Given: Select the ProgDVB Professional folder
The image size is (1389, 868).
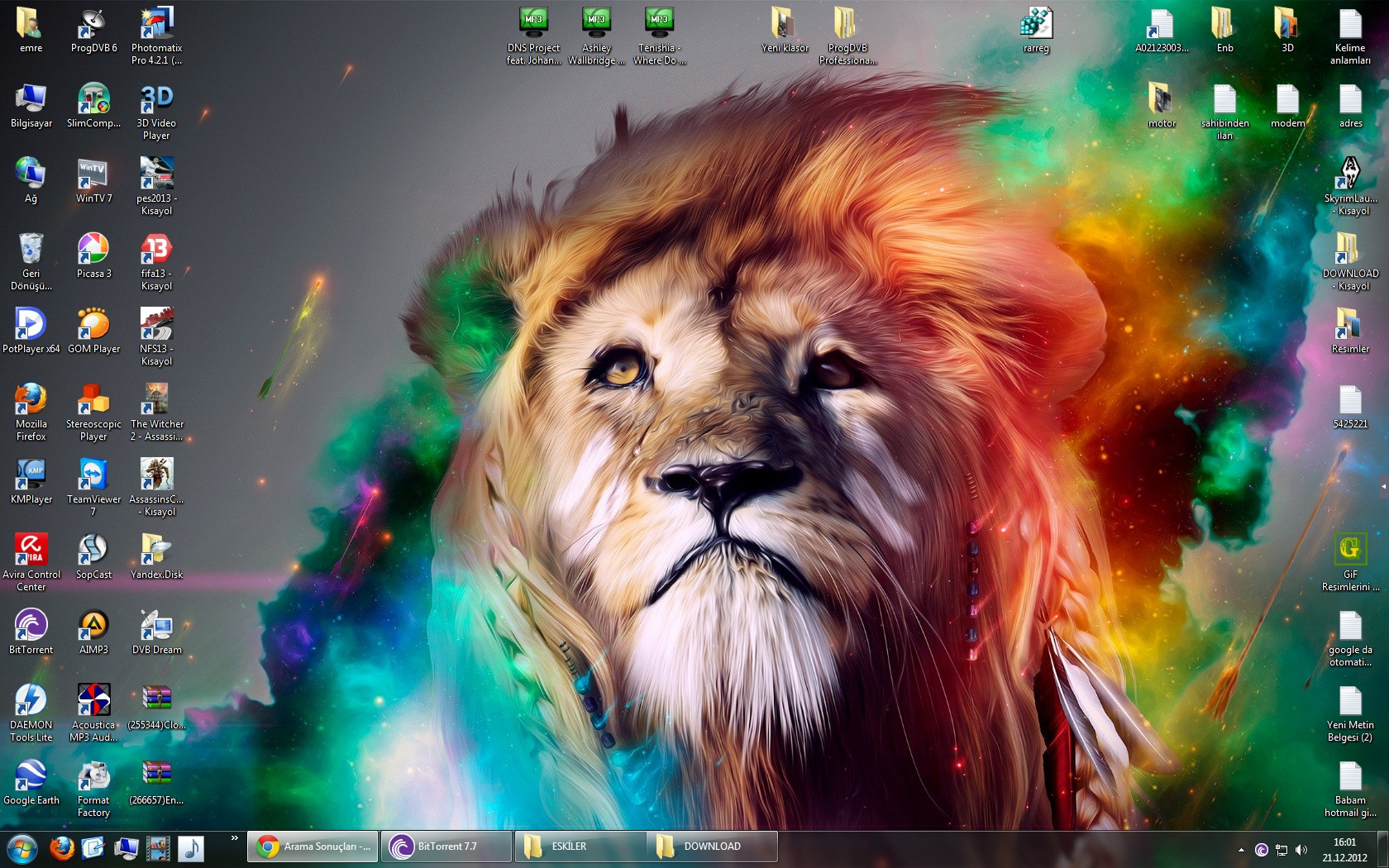Looking at the screenshot, I should 847,36.
